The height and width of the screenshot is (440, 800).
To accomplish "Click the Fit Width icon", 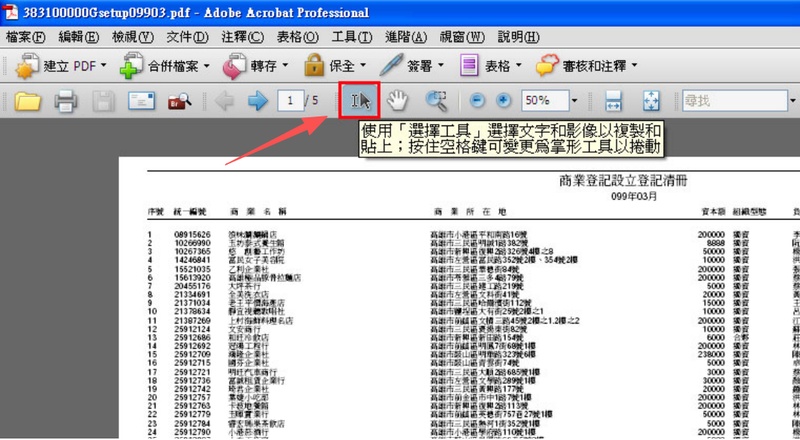I will pos(614,101).
